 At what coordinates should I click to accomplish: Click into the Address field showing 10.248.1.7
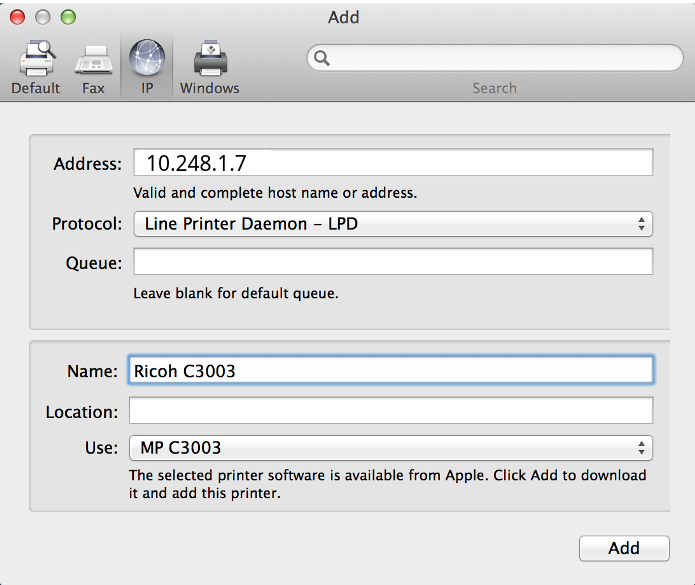coord(393,163)
